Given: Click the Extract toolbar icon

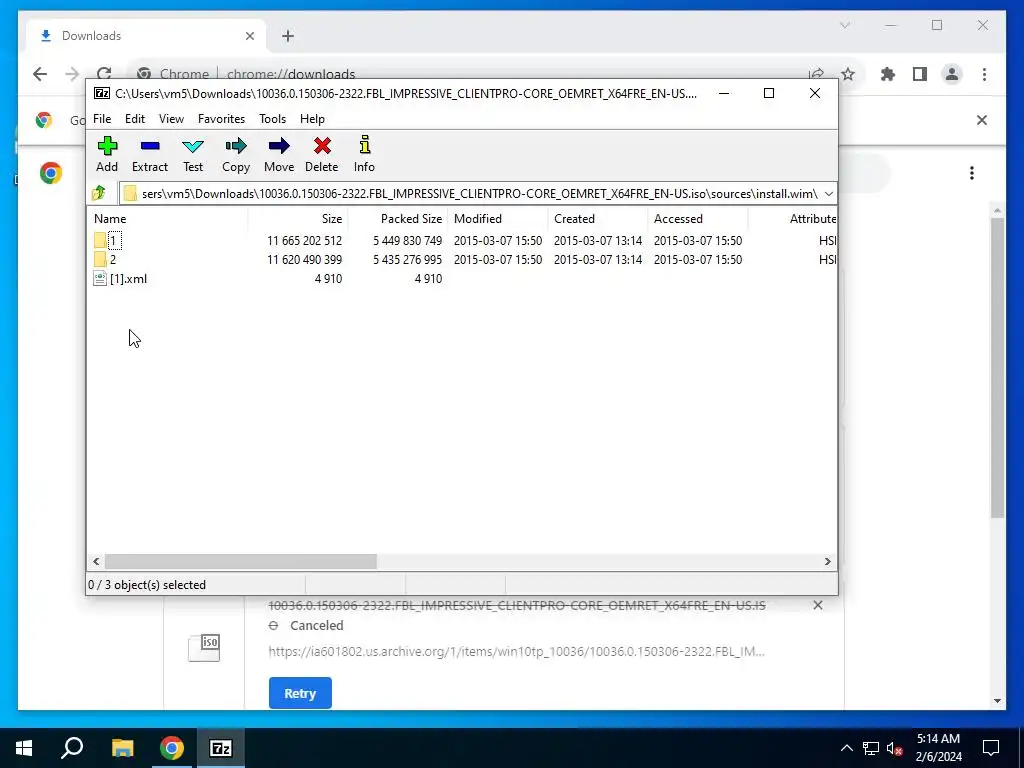Looking at the screenshot, I should [x=150, y=154].
